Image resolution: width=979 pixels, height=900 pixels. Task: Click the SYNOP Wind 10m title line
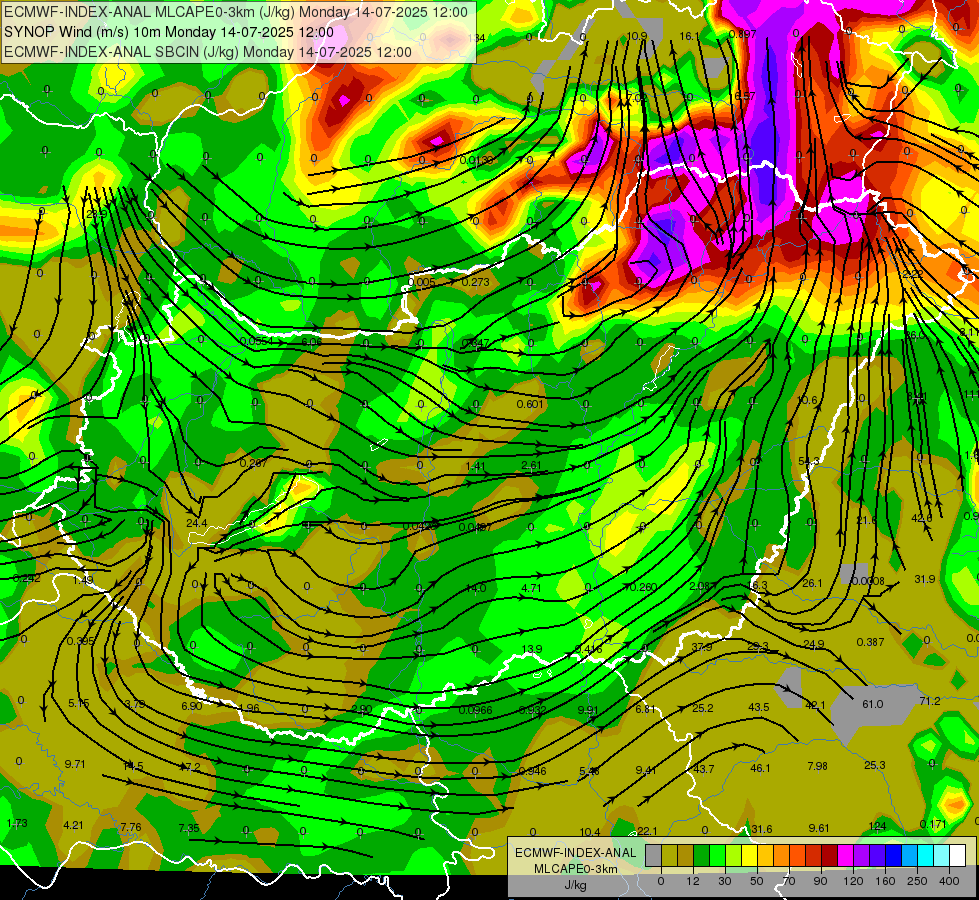[x=169, y=32]
